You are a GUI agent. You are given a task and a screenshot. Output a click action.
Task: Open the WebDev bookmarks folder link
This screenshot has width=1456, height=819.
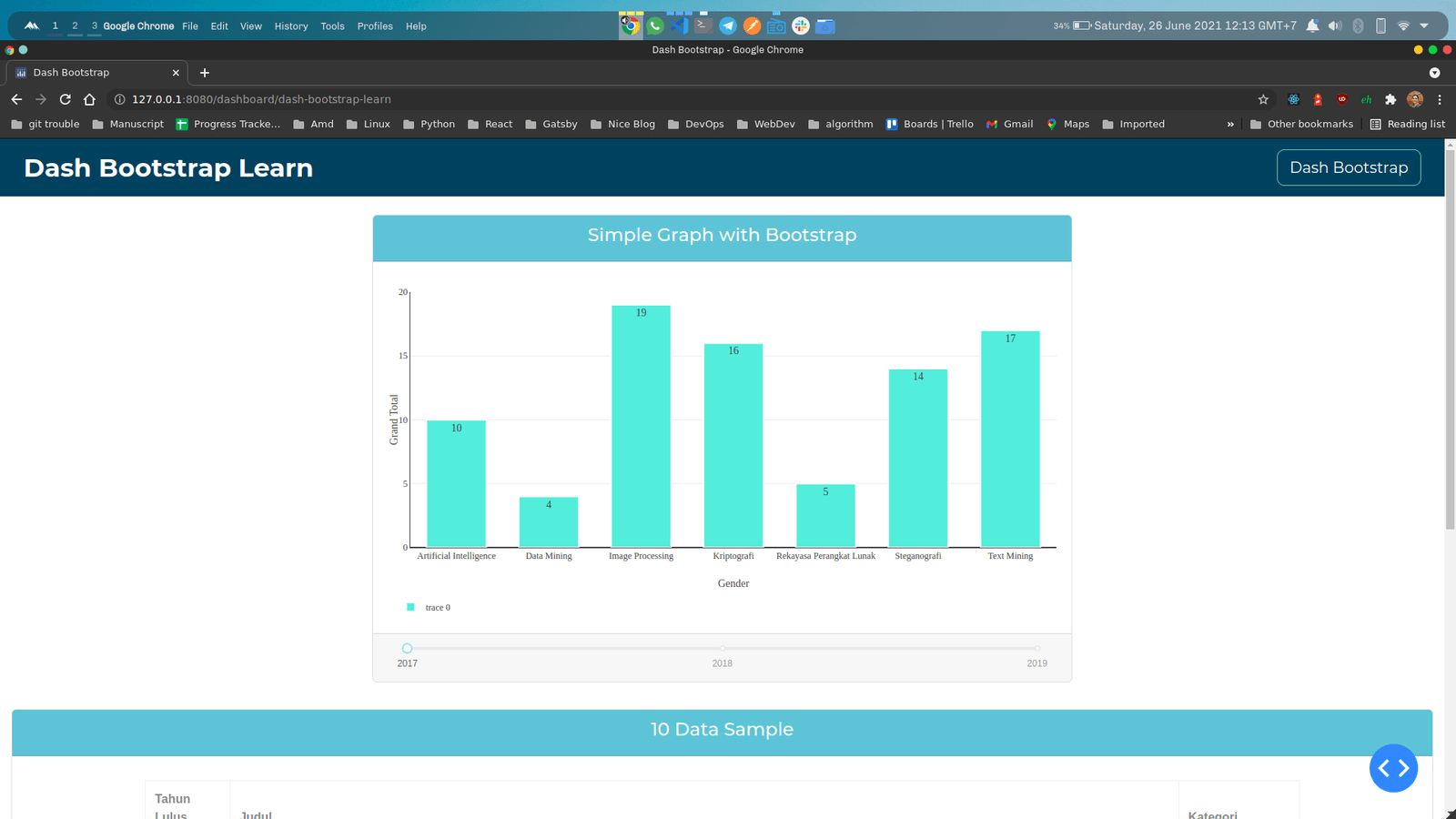(765, 124)
